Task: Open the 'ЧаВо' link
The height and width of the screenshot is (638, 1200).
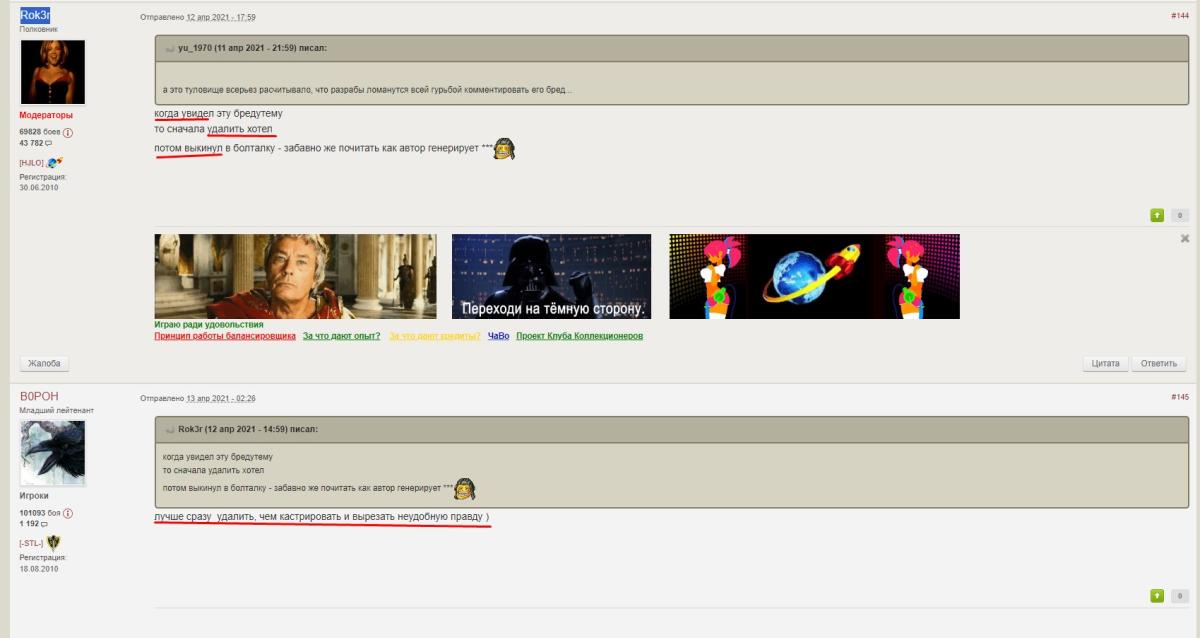Action: pyautogui.click(x=499, y=337)
